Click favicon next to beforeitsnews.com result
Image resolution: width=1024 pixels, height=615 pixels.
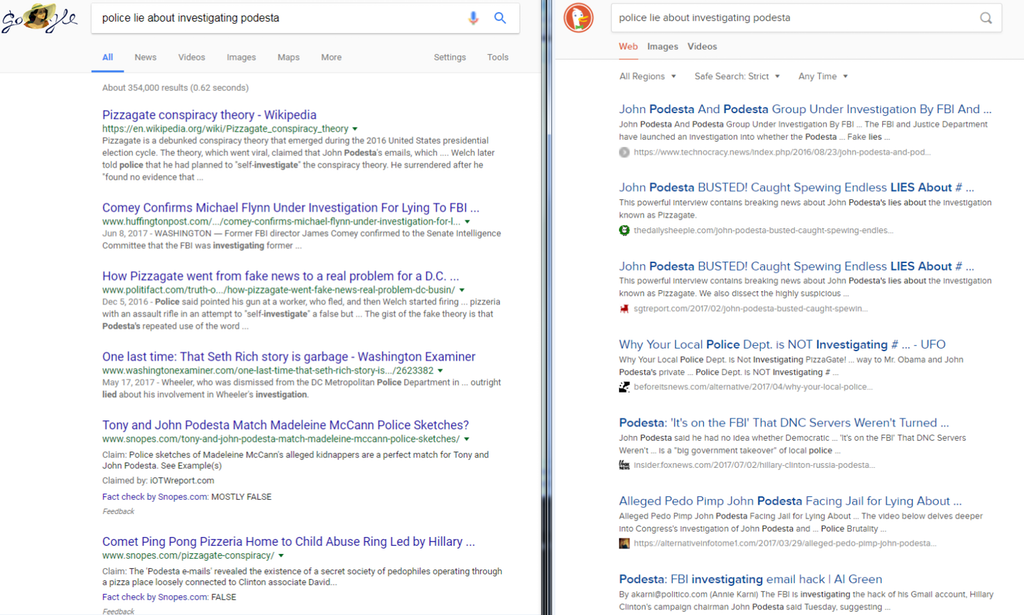(624, 387)
